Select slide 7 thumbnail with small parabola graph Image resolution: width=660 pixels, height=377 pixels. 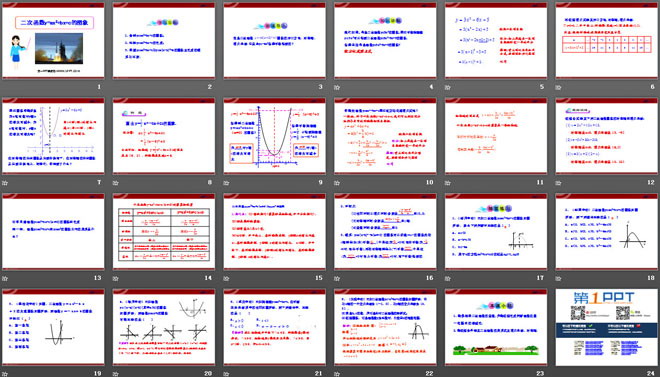(53, 136)
